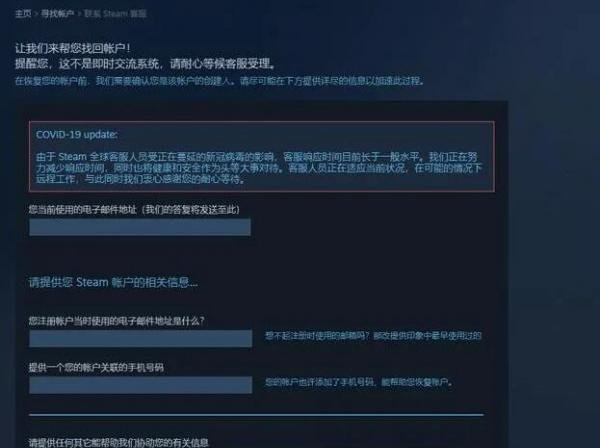Focus the linked phone number input field
This screenshot has width=600, height=448.
pyautogui.click(x=141, y=385)
